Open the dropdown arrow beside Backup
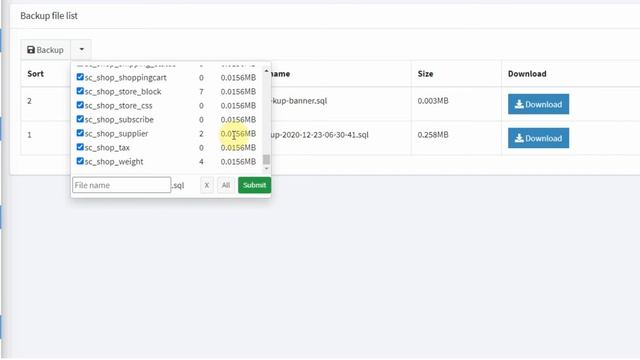 (x=81, y=50)
